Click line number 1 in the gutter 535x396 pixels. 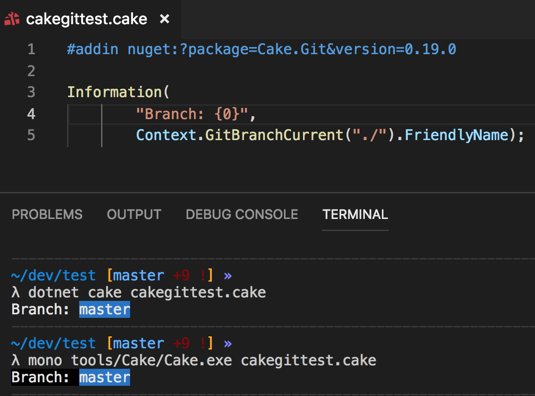click(31, 49)
